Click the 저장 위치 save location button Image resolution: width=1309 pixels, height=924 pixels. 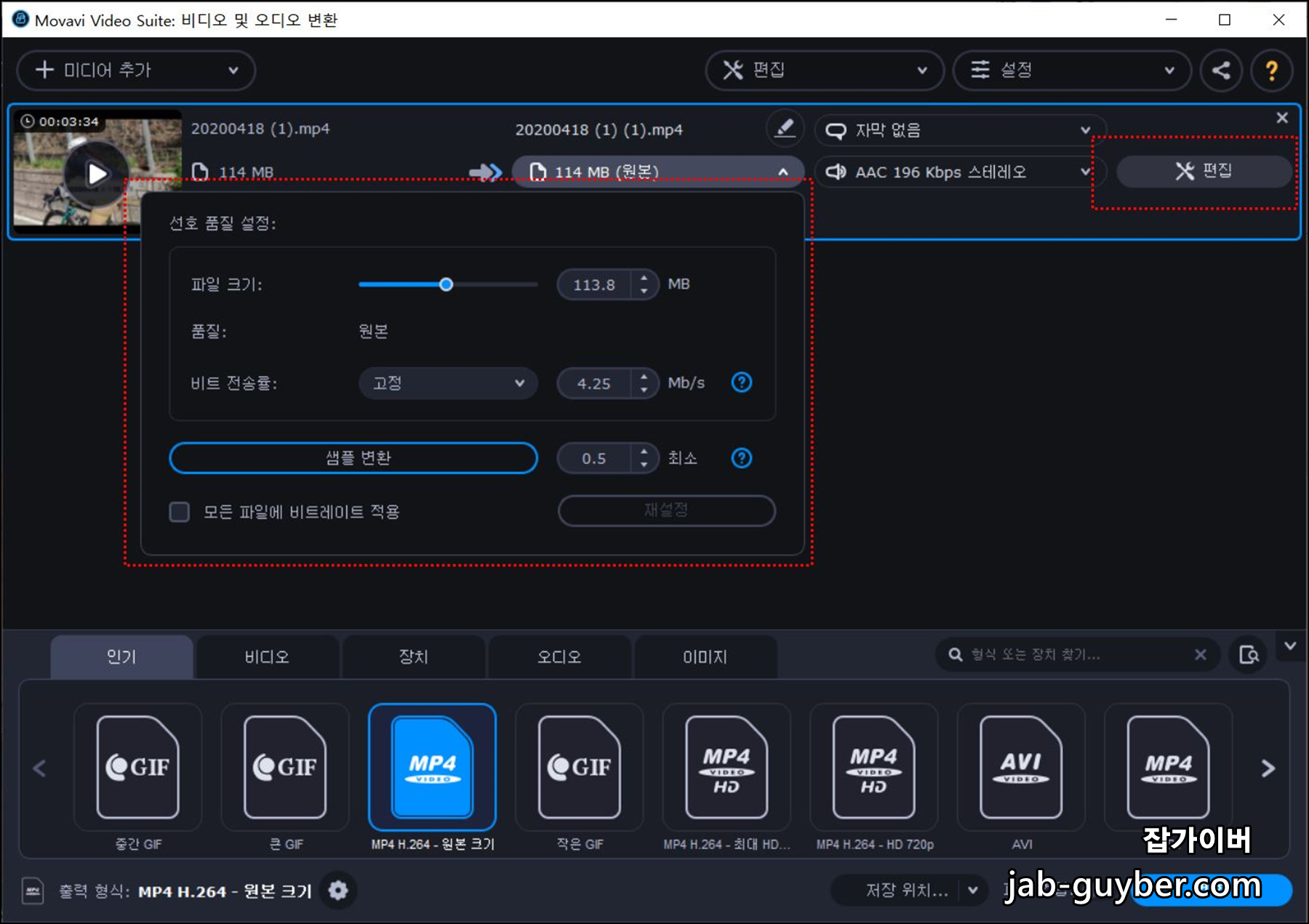pyautogui.click(x=907, y=891)
